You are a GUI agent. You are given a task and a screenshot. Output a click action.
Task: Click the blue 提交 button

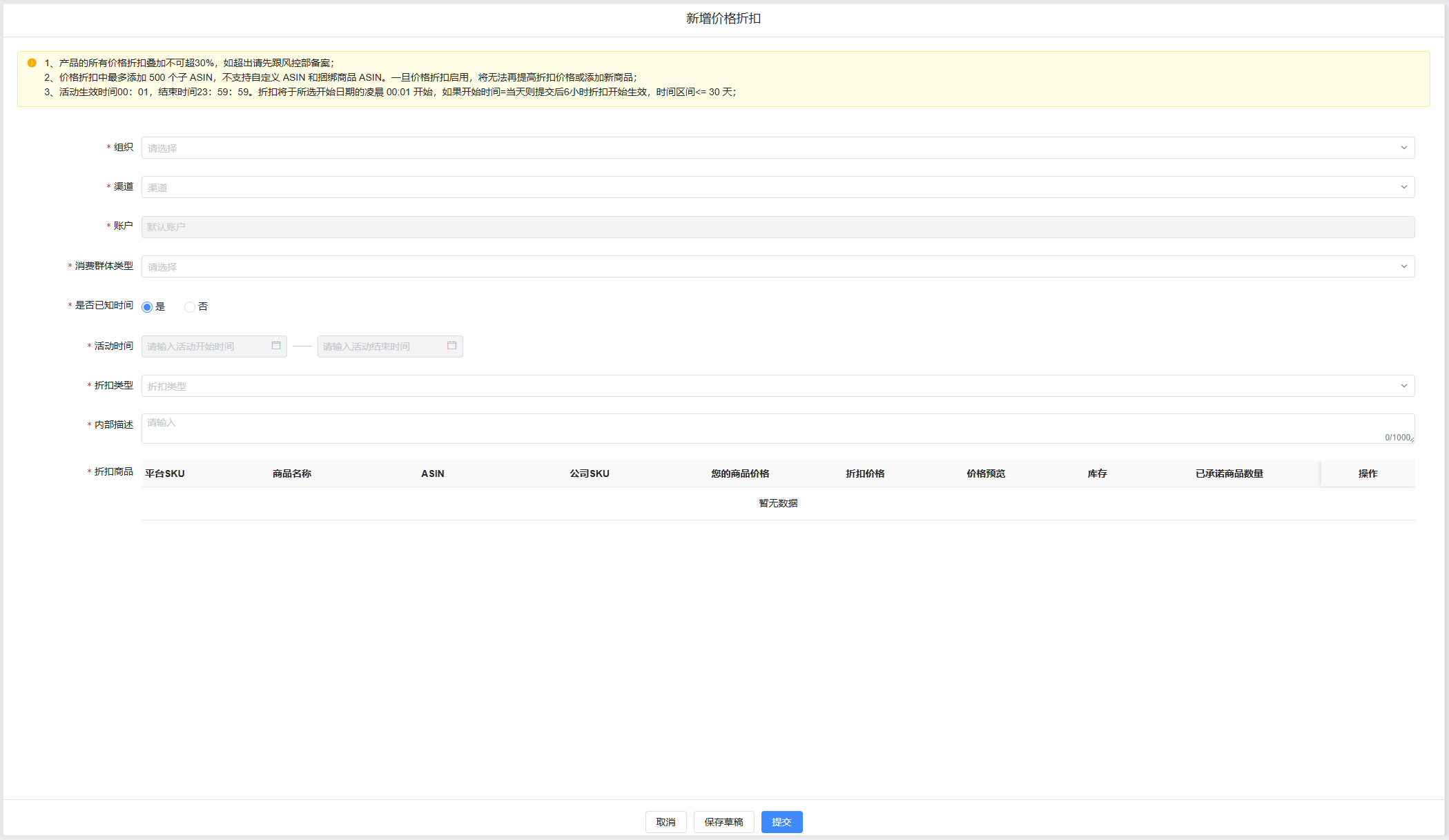point(781,822)
